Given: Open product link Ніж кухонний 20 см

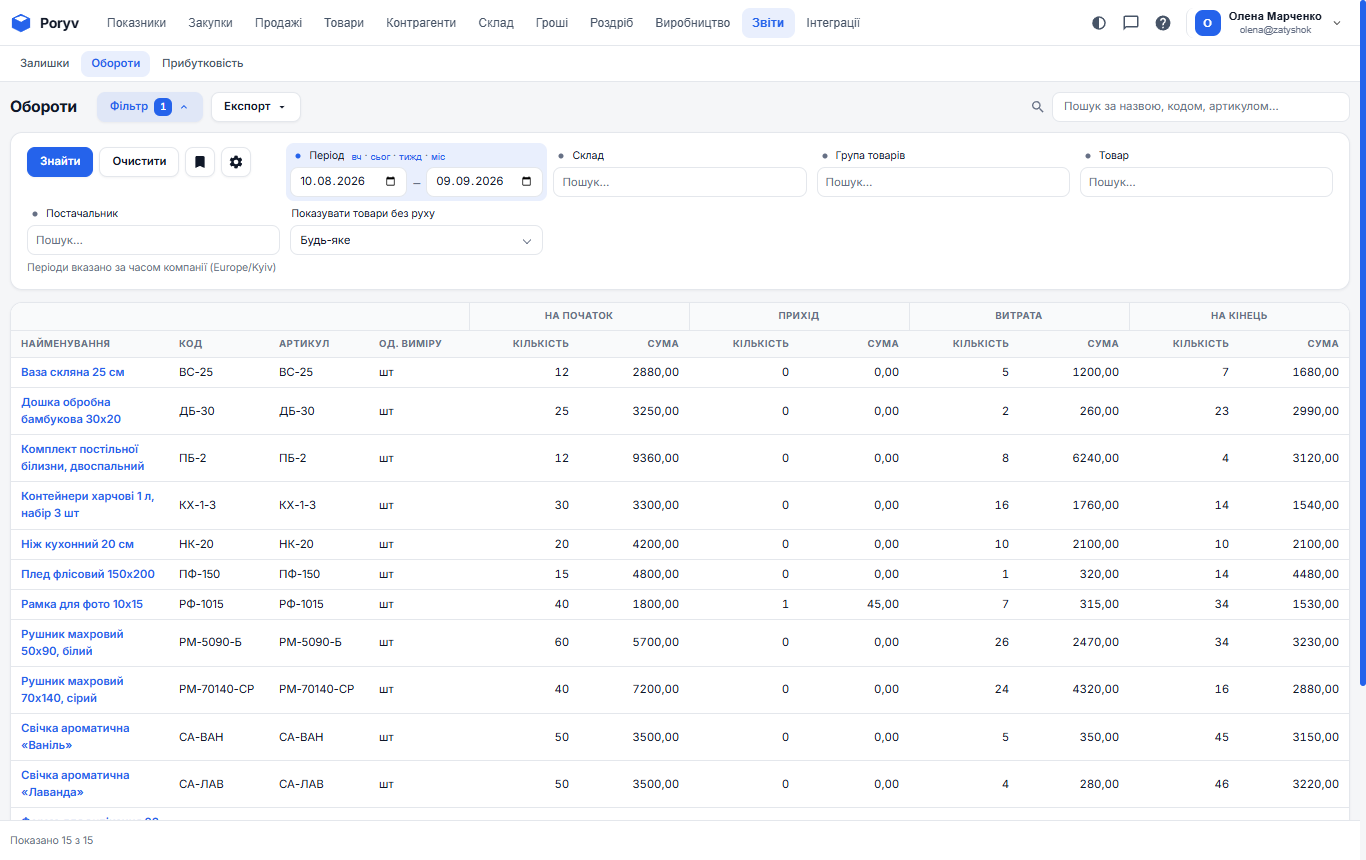Looking at the screenshot, I should 77,544.
